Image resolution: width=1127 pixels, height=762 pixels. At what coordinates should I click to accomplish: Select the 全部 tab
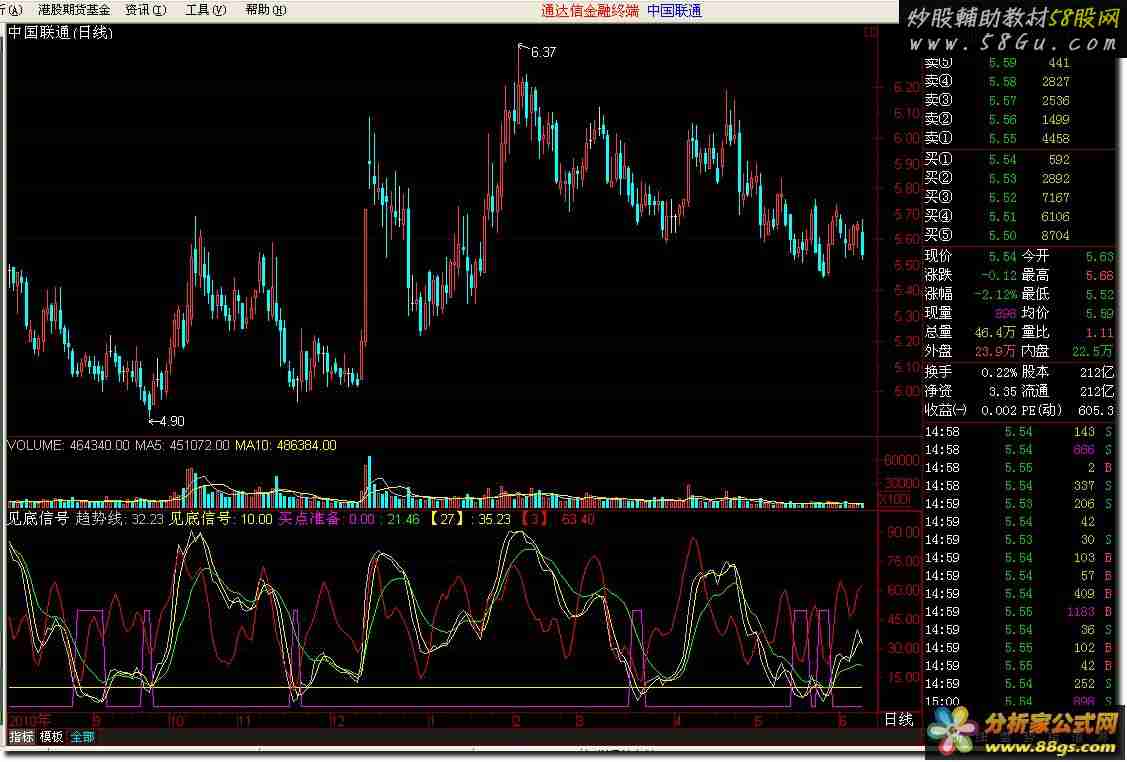click(83, 737)
